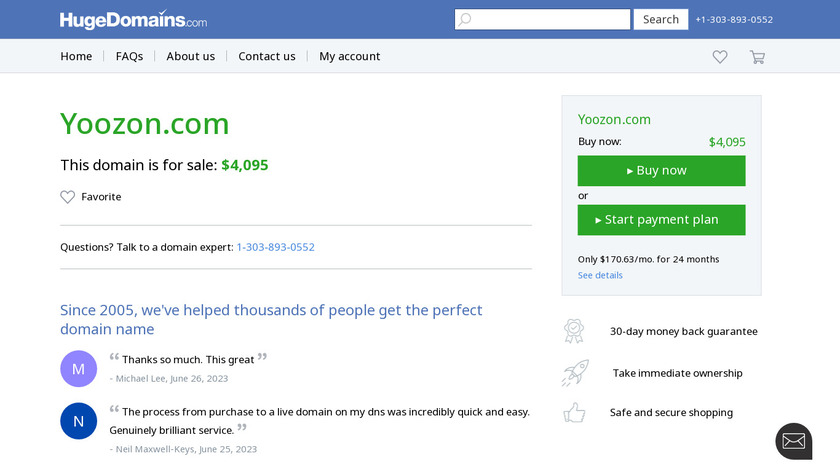
Task: Open My account
Action: click(x=350, y=57)
